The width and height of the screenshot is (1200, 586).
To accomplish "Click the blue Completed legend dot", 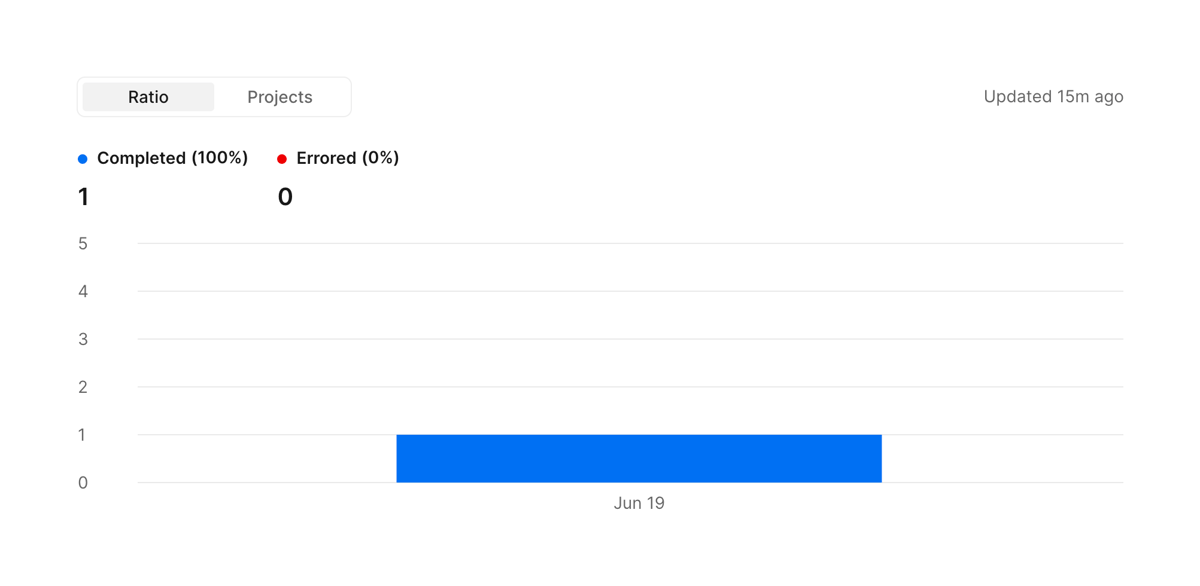I will [x=83, y=159].
